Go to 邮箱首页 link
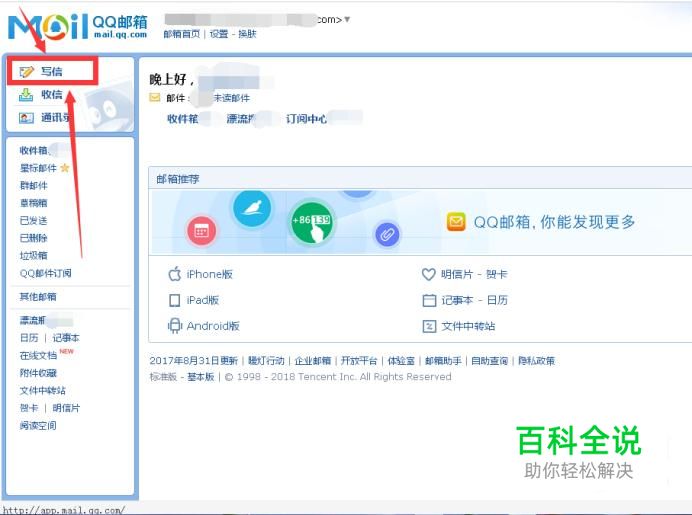 [181, 34]
